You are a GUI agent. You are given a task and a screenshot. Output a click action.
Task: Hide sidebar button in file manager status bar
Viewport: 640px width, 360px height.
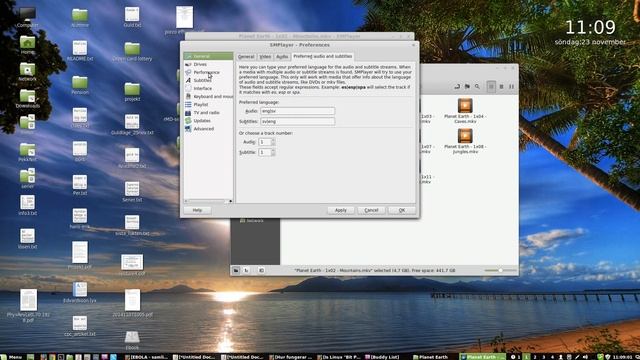tap(261, 270)
